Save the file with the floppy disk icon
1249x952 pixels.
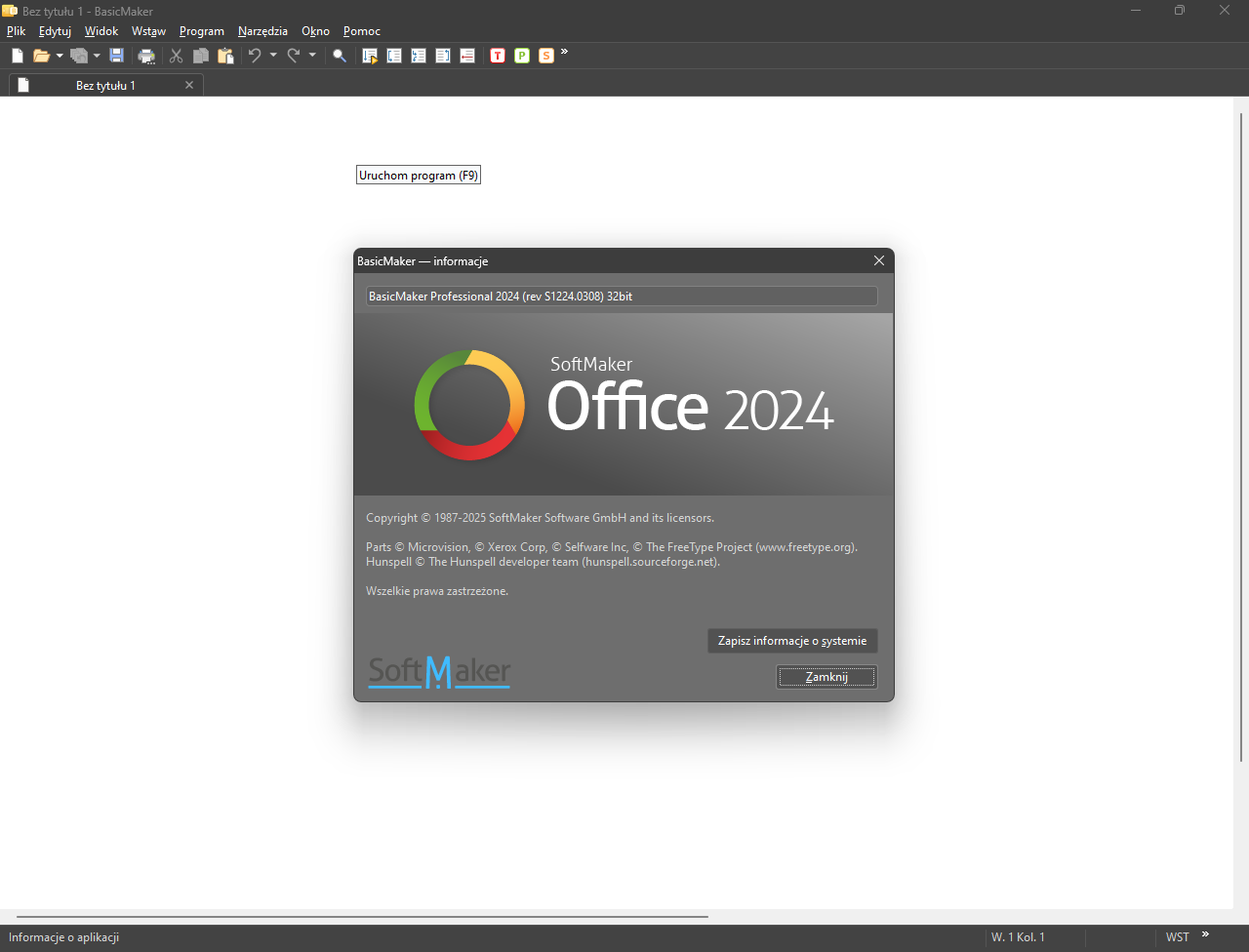[117, 56]
